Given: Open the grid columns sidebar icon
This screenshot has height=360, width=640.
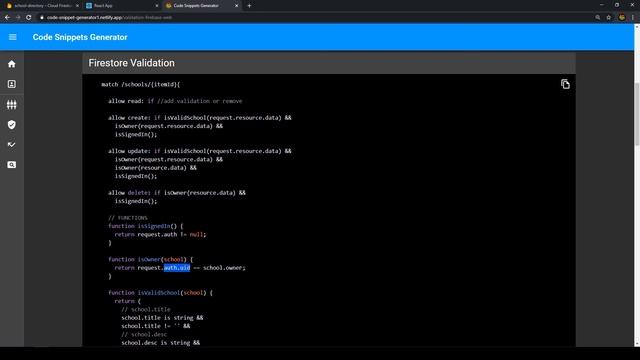Looking at the screenshot, I should click(11, 104).
